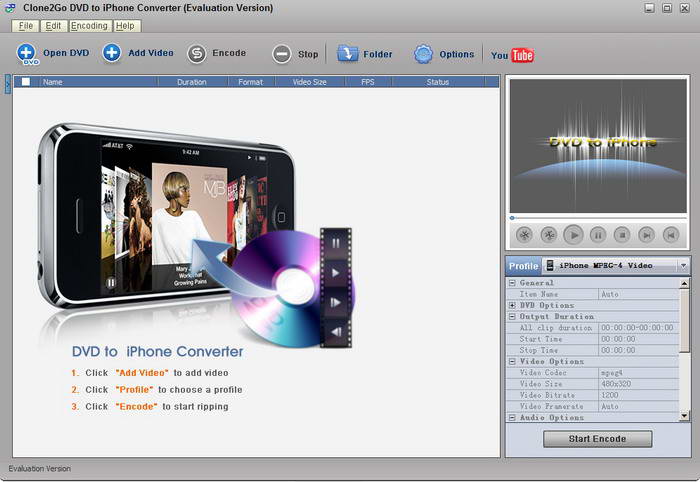The width and height of the screenshot is (700, 482).
Task: Click the side panel handle beside the Name column
Action: 7,84
